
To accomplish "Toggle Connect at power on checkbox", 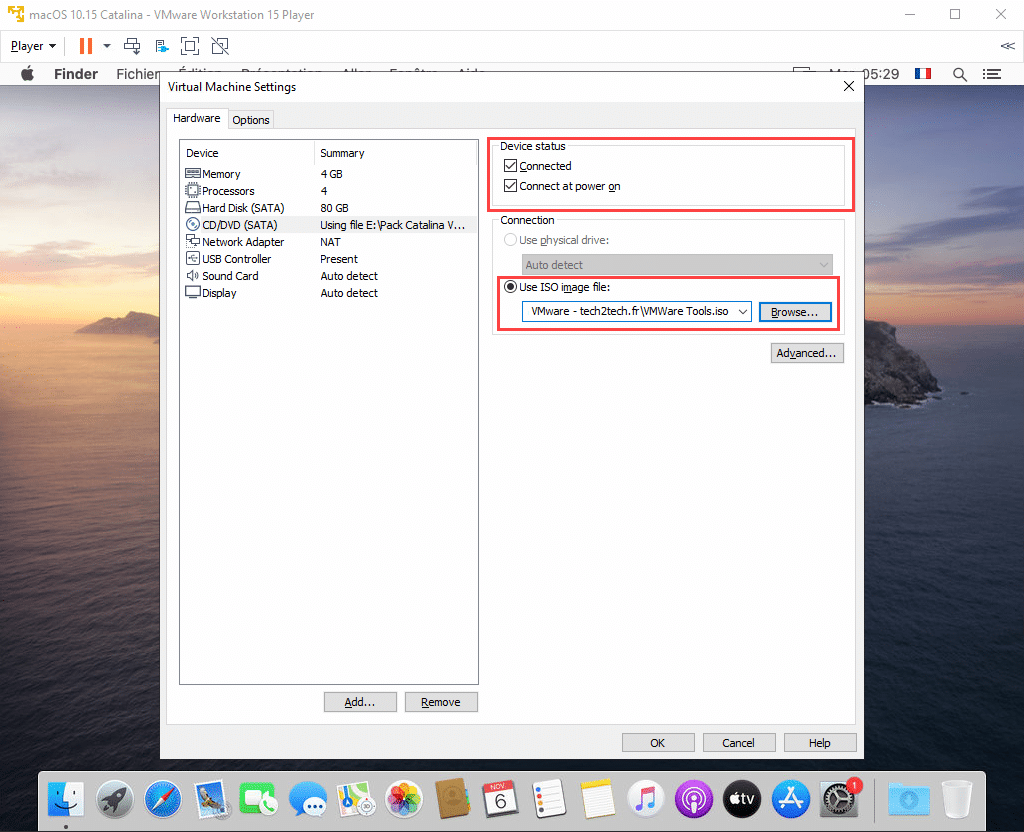I will click(511, 186).
